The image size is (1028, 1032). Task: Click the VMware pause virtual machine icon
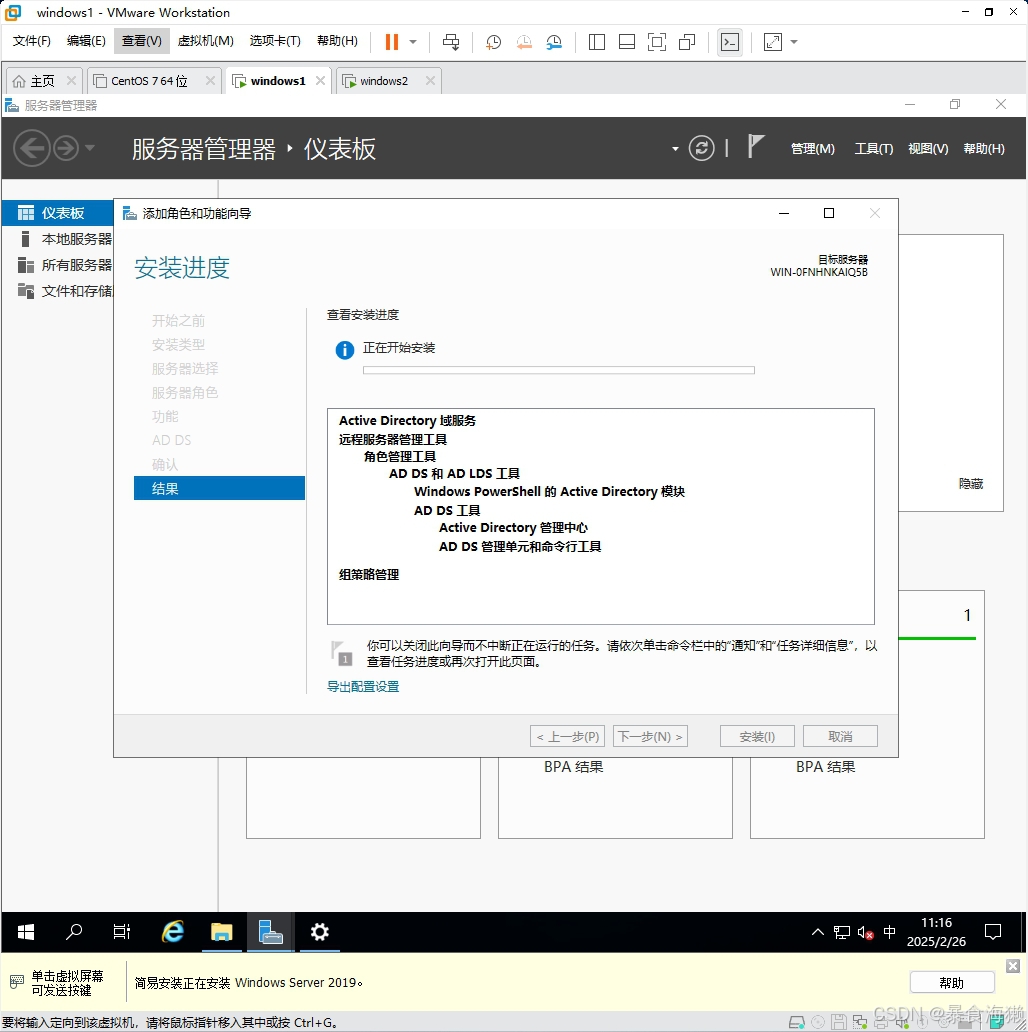(x=392, y=41)
